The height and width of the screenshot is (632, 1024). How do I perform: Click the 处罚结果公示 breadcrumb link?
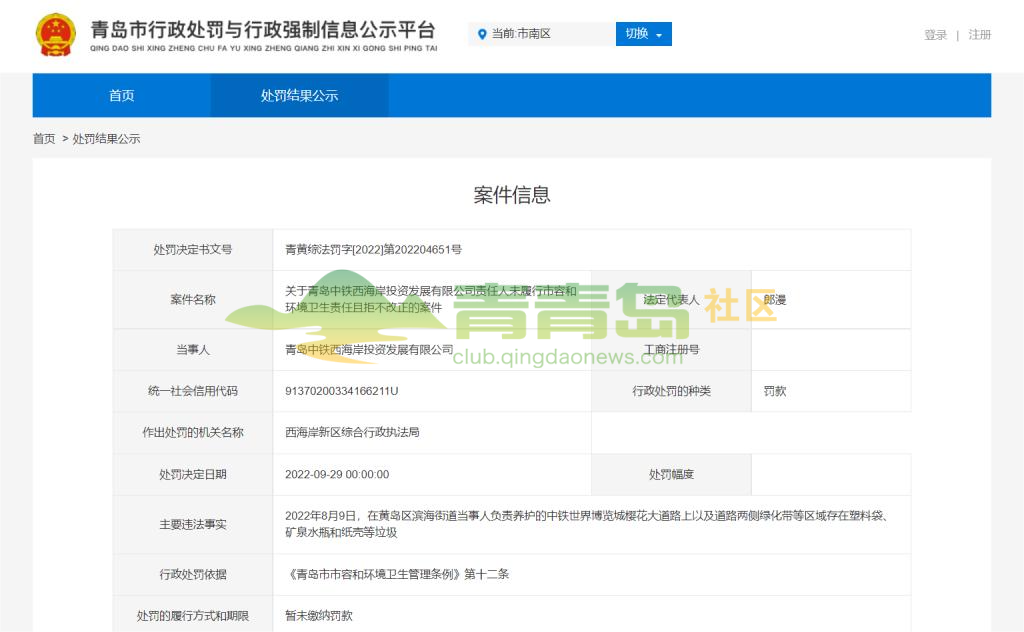coord(106,138)
